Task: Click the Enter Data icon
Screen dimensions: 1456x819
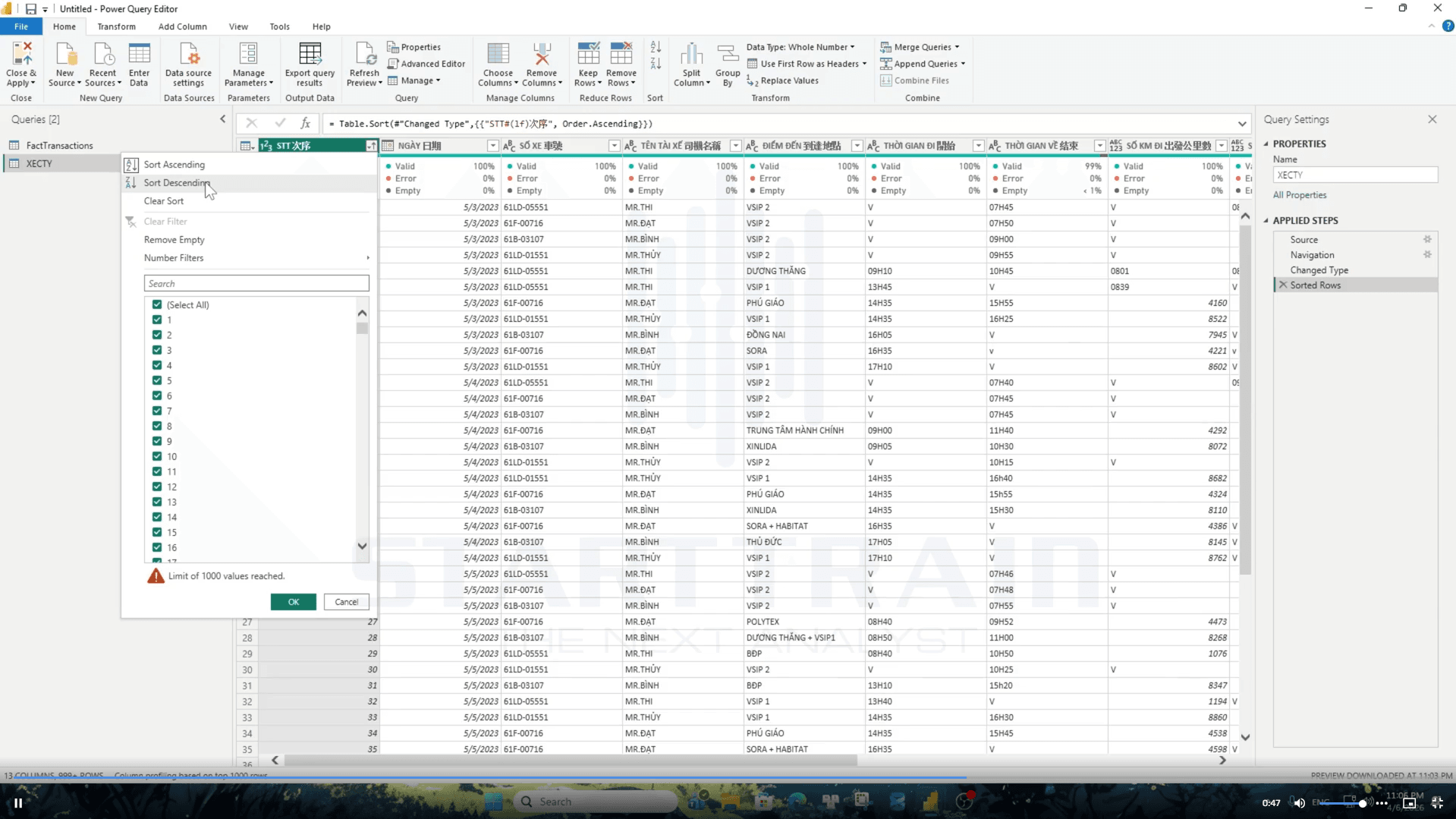Action: tap(139, 54)
